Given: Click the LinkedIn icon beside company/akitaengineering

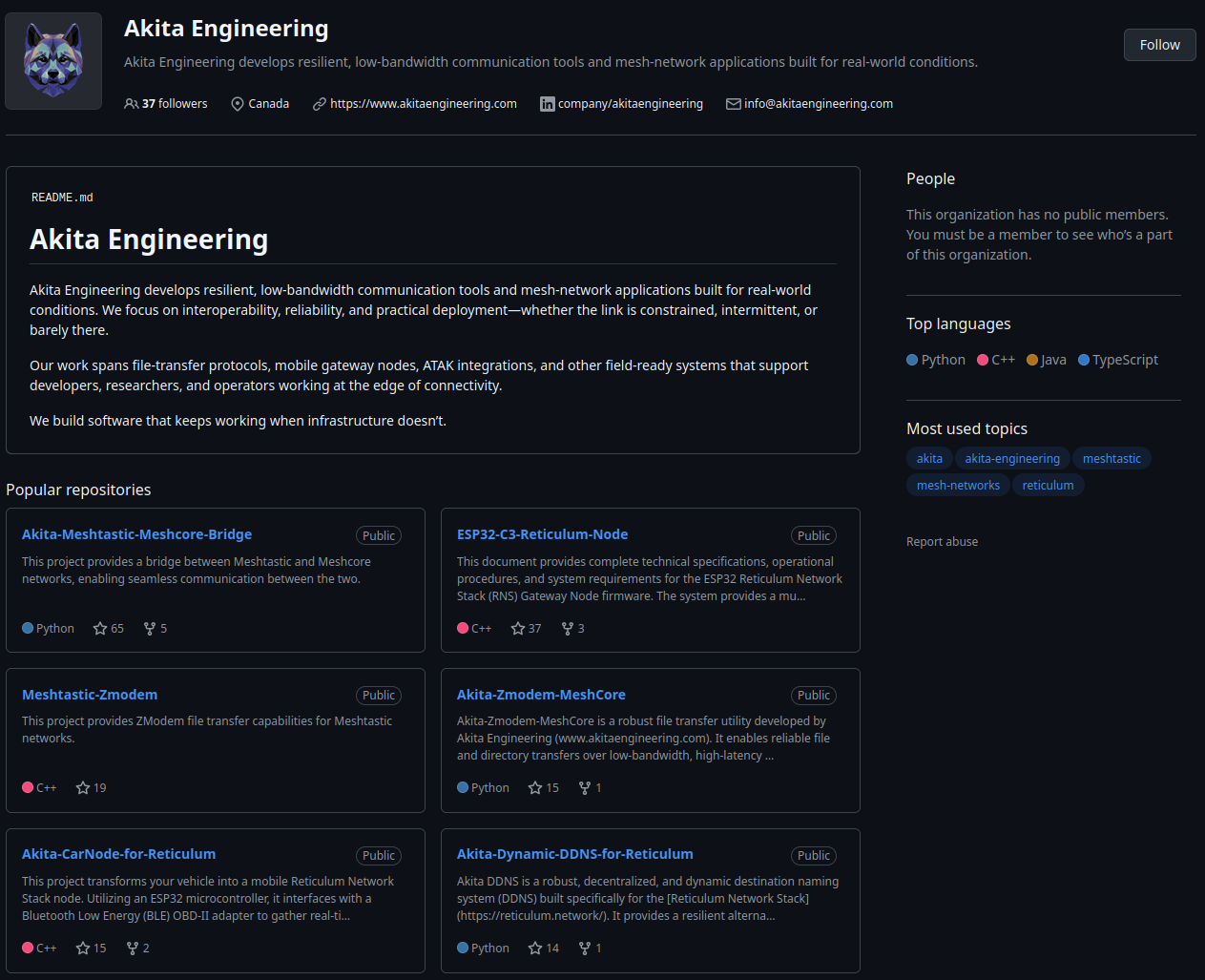Looking at the screenshot, I should (x=547, y=104).
